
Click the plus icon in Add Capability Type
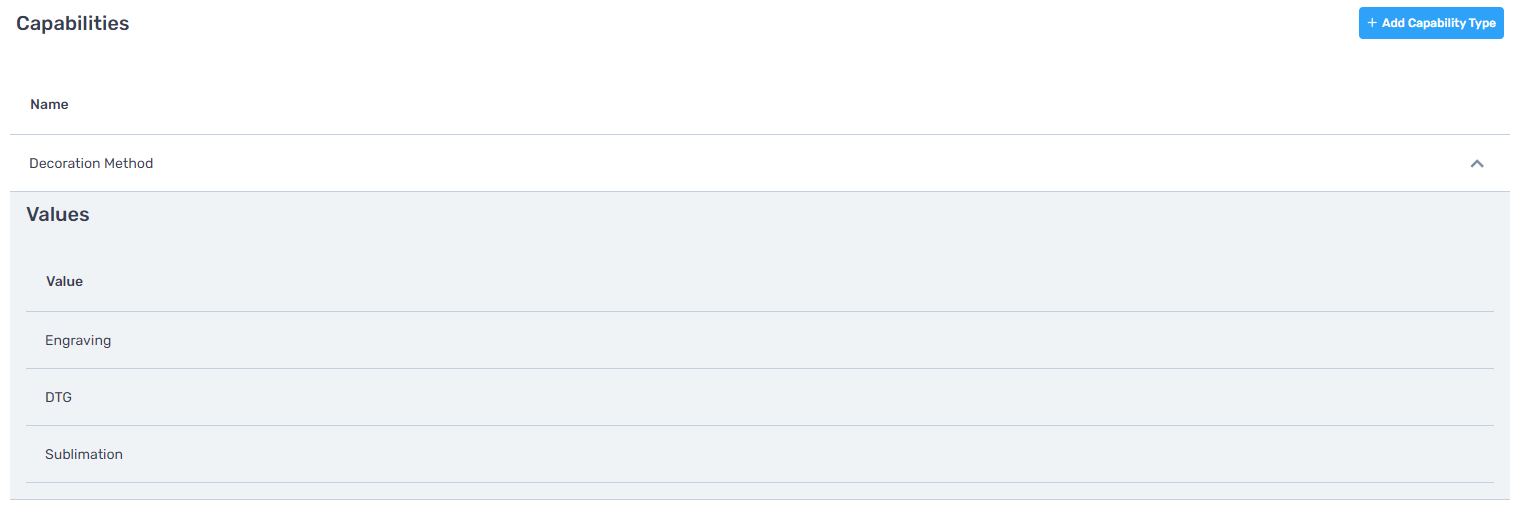[1372, 23]
